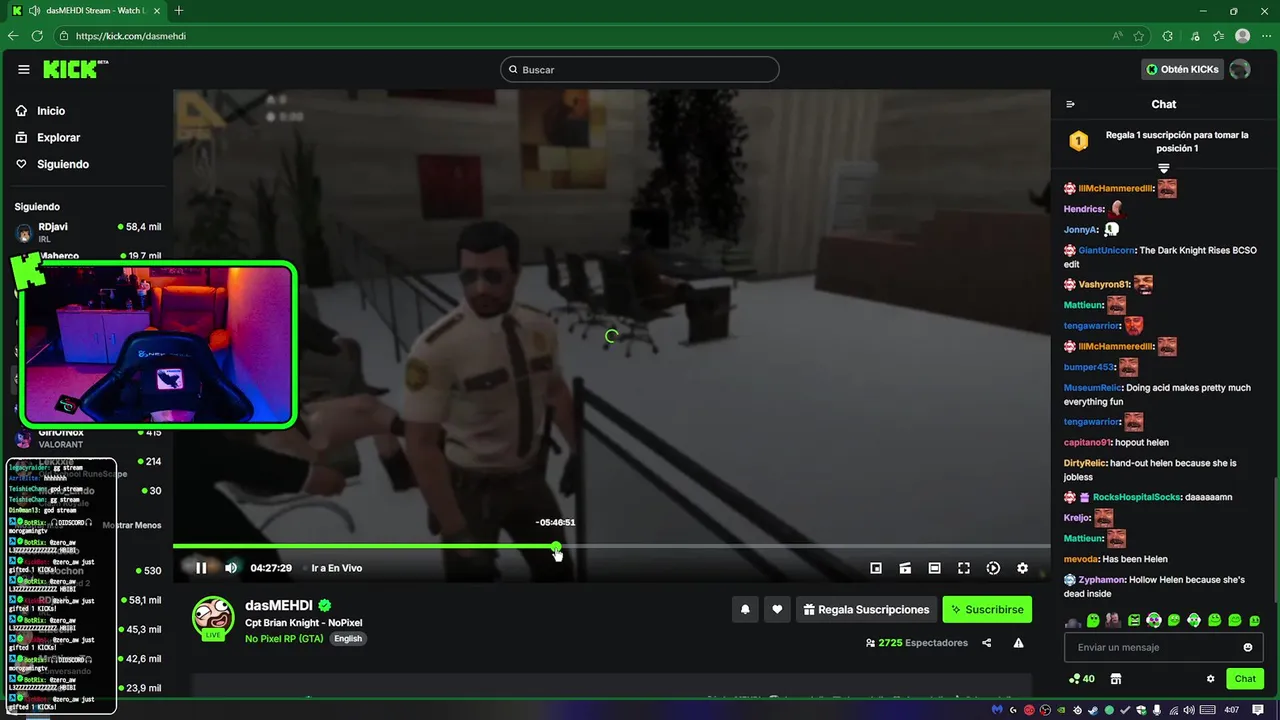
Task: Pause the stream video
Action: 201,568
